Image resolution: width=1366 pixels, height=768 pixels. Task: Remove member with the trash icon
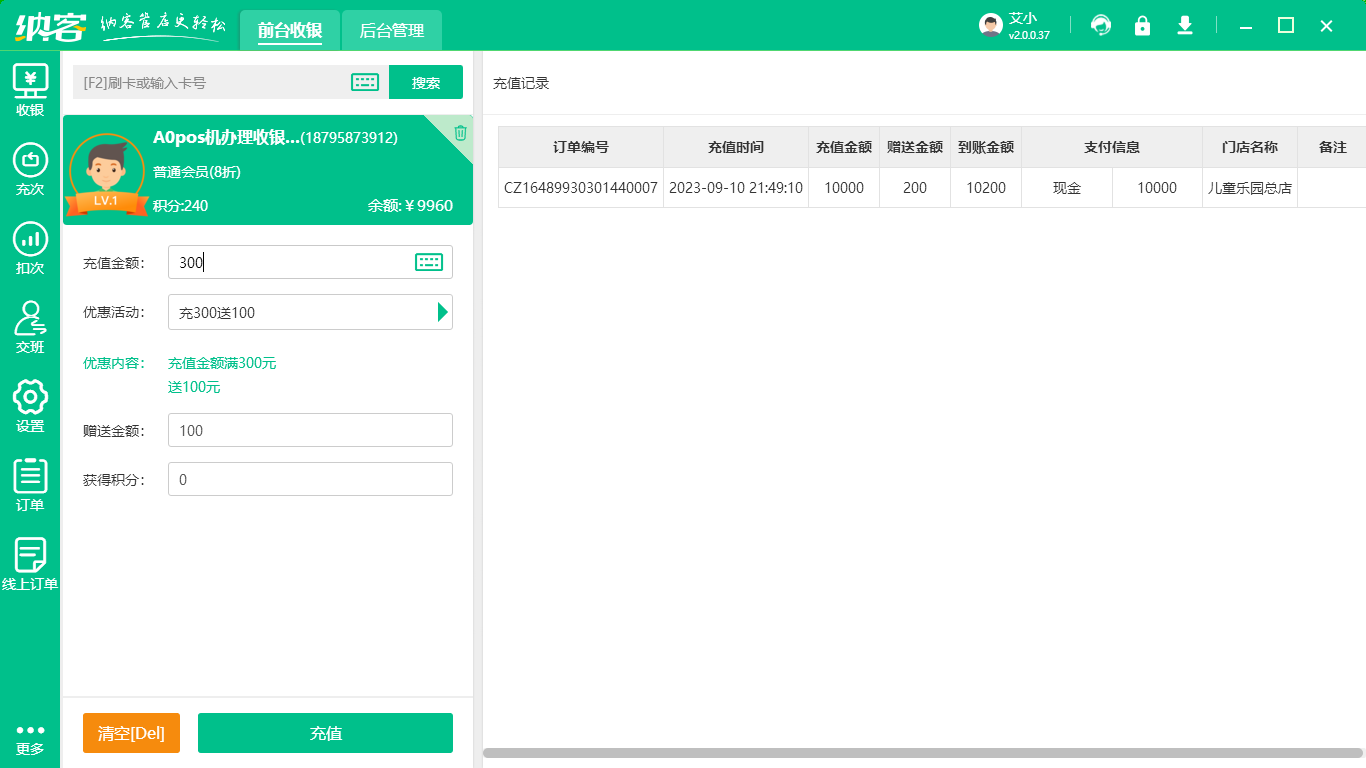tap(459, 131)
